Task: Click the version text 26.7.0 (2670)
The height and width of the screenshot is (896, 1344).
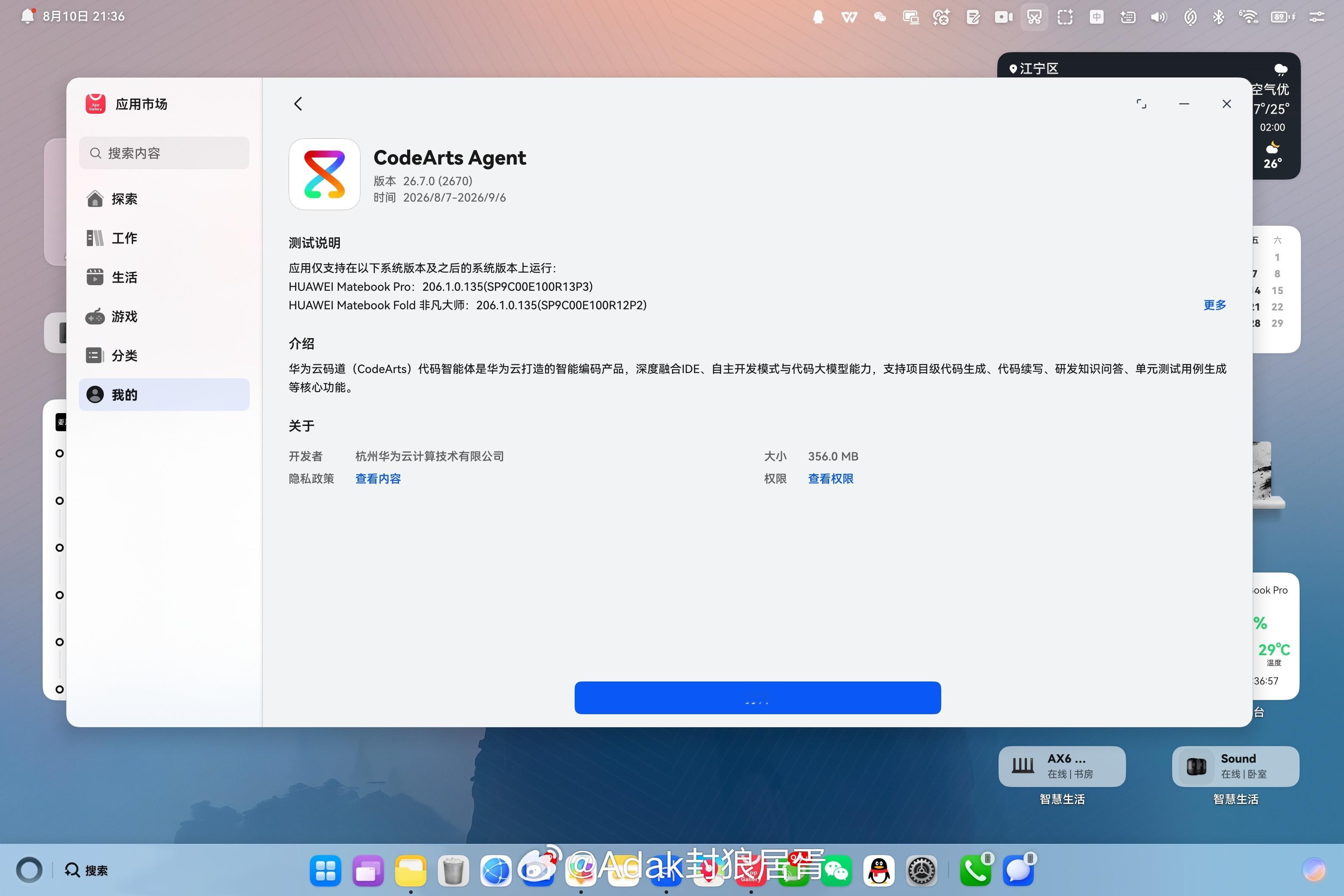Action: [438, 181]
